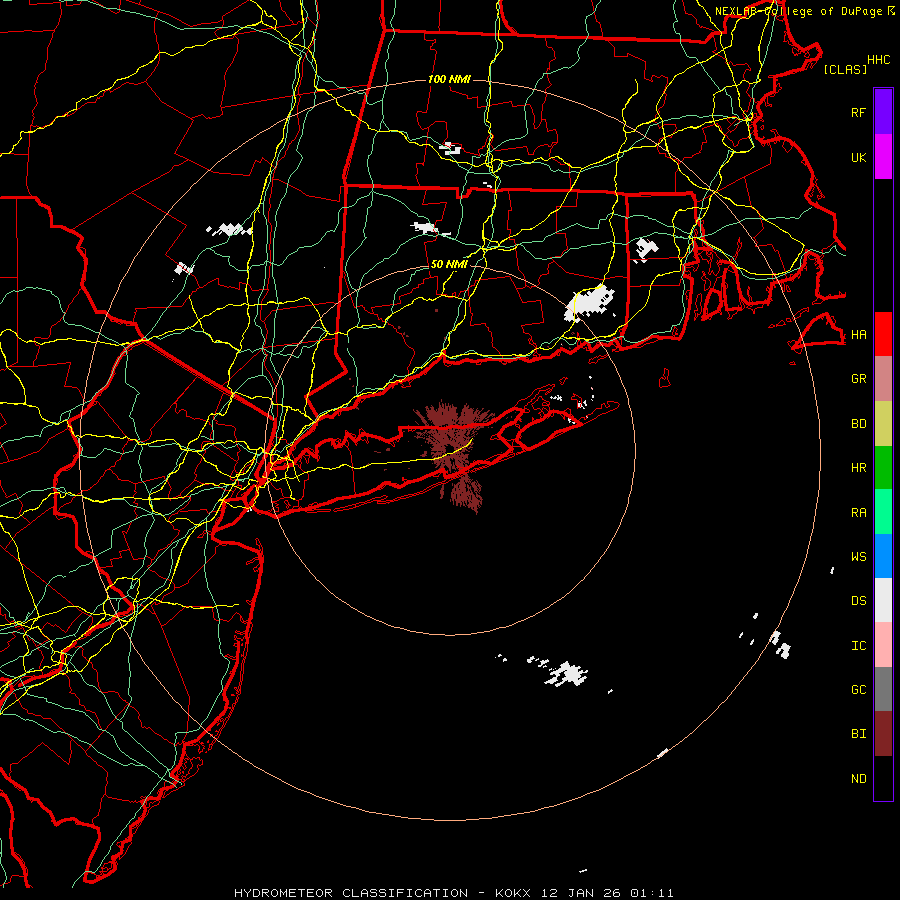
Task: Click the HHC product code text
Action: [878, 60]
